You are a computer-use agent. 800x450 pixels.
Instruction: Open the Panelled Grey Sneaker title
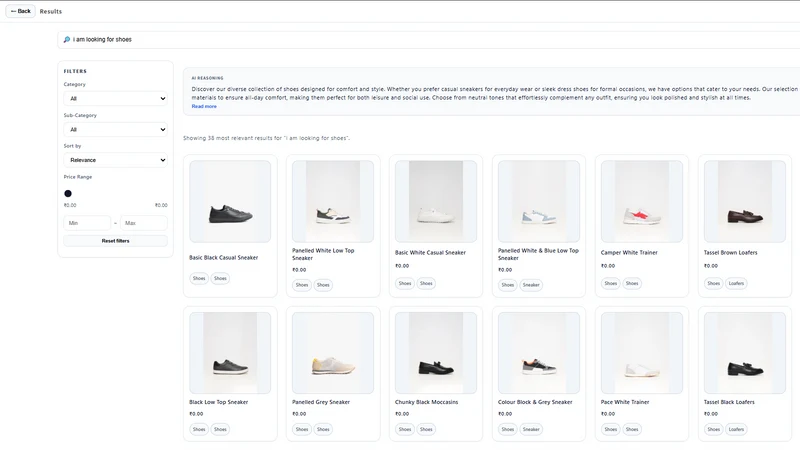[321, 402]
